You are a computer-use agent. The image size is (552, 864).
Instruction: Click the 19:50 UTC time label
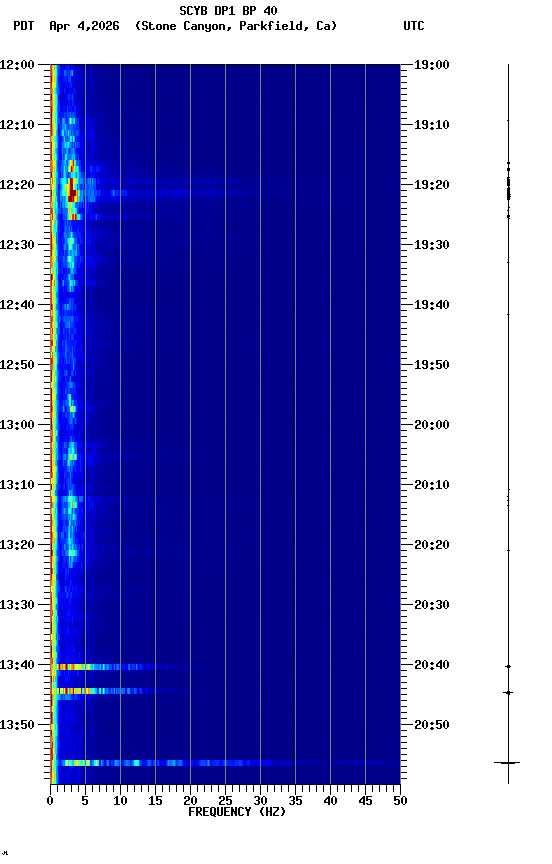pyautogui.click(x=432, y=365)
